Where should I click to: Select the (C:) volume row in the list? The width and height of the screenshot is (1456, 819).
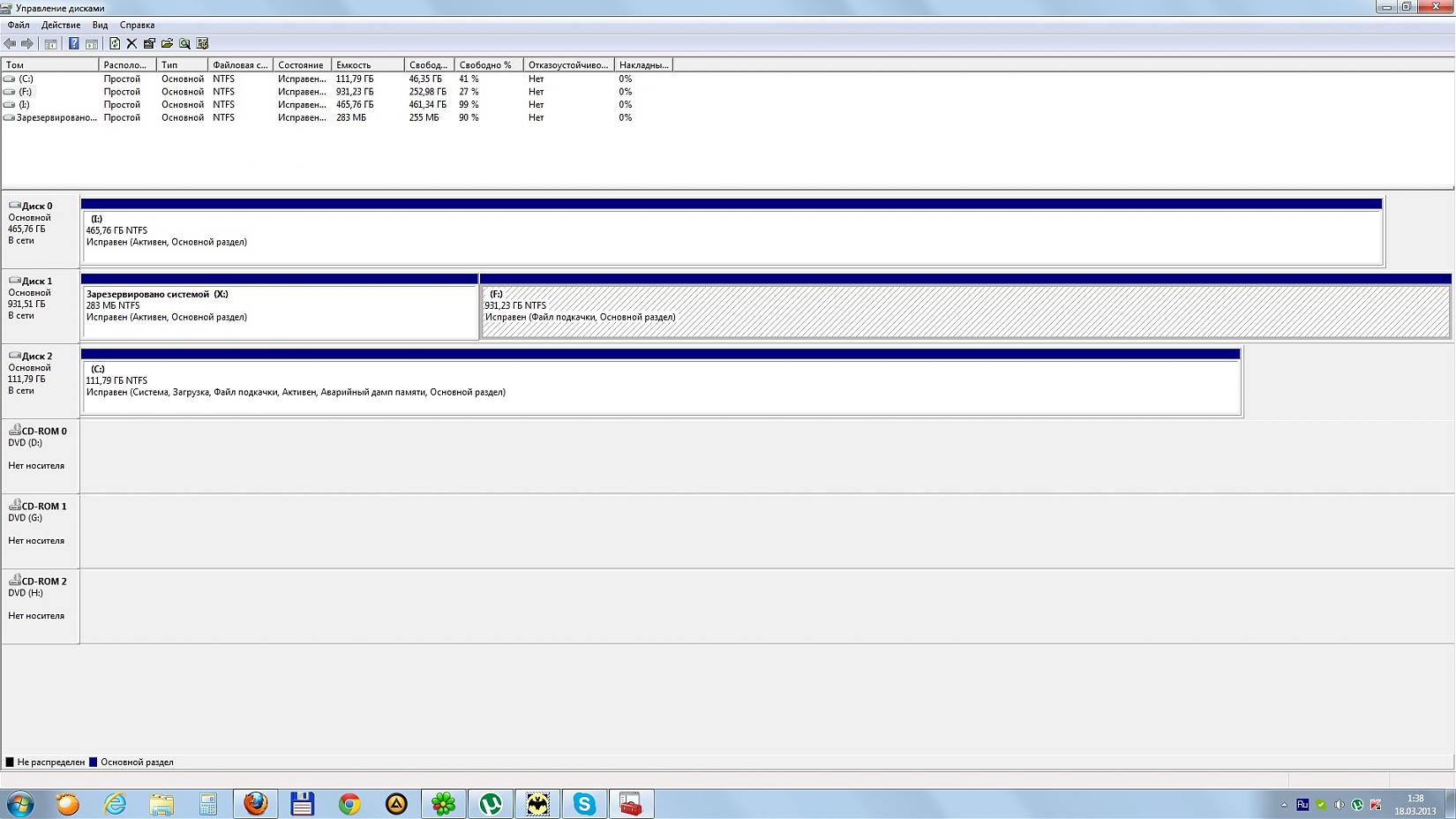tap(337, 79)
